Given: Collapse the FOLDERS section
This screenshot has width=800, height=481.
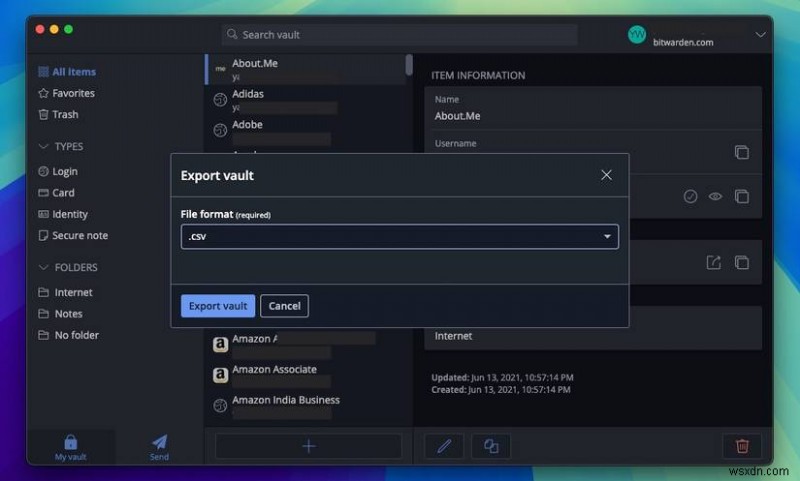Looking at the screenshot, I should click(68, 268).
